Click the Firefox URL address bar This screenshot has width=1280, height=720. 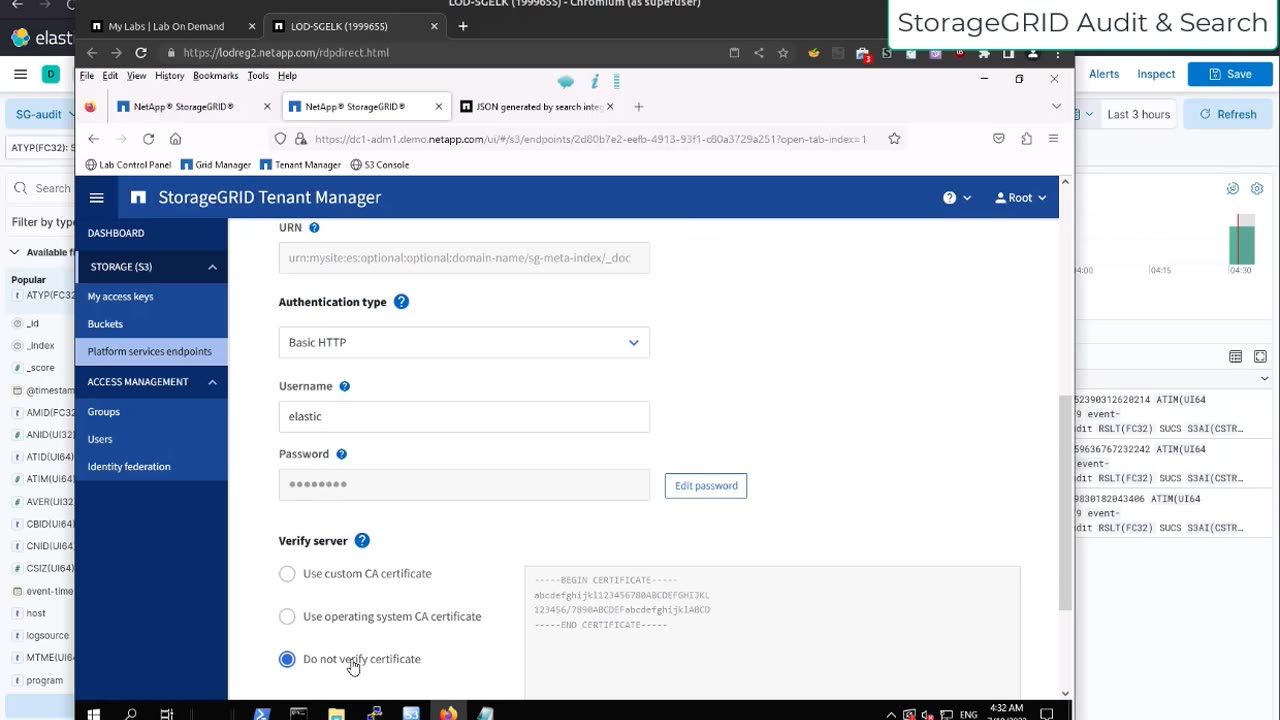coord(590,139)
